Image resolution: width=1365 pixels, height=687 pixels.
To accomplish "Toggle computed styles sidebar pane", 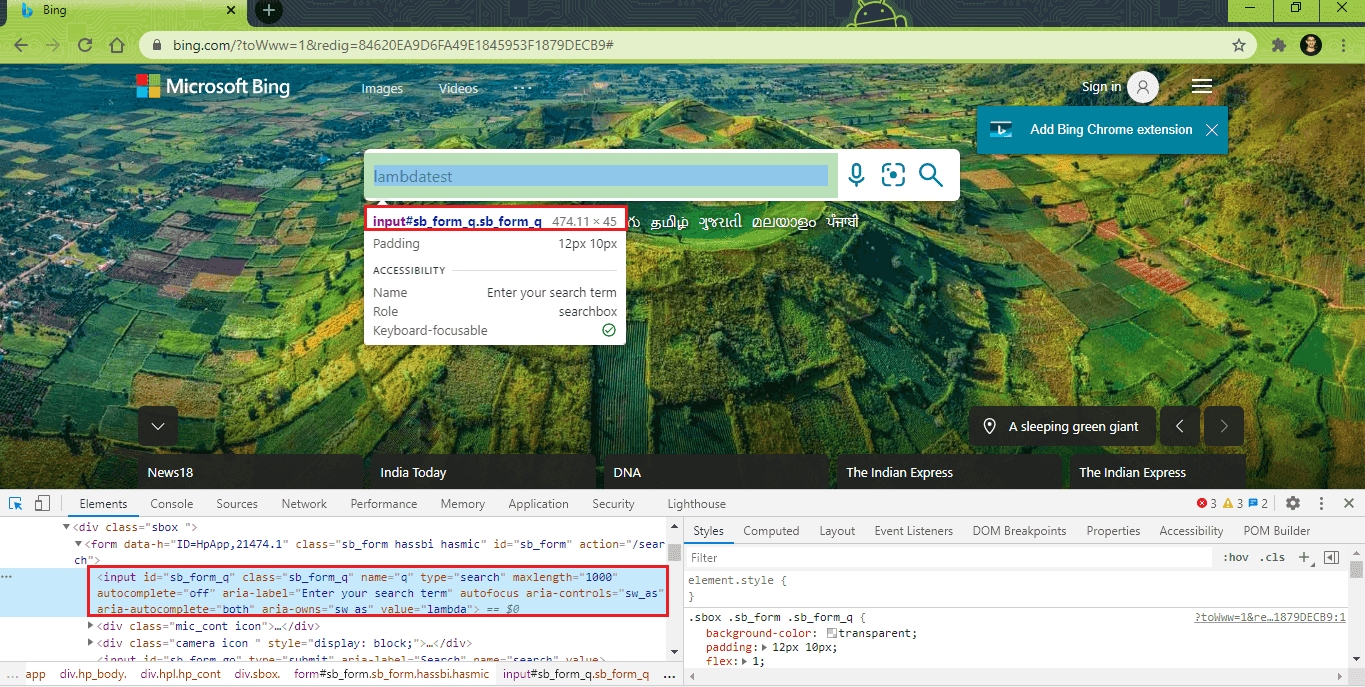I will click(x=1331, y=557).
